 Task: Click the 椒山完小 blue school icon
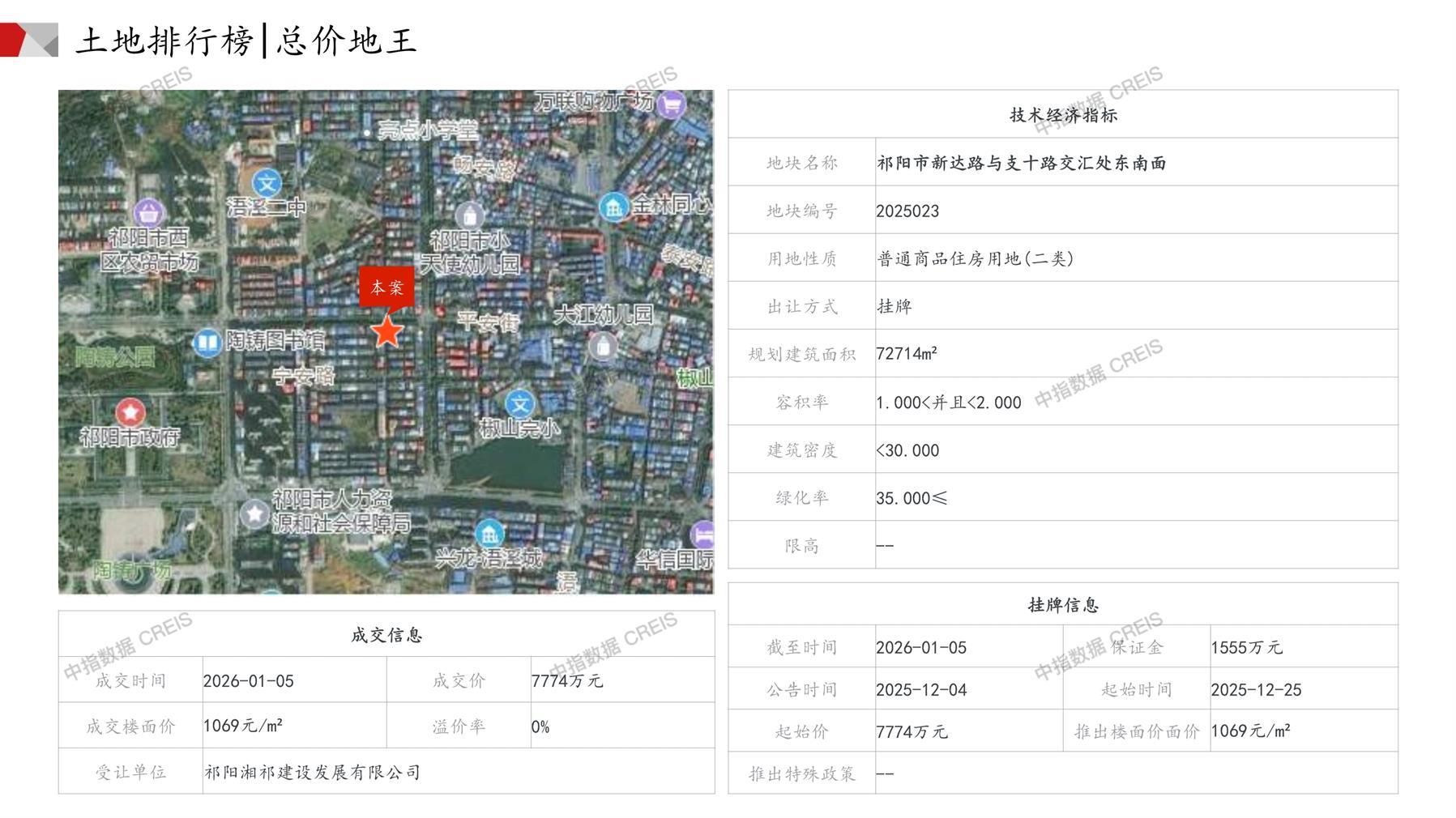(x=519, y=404)
